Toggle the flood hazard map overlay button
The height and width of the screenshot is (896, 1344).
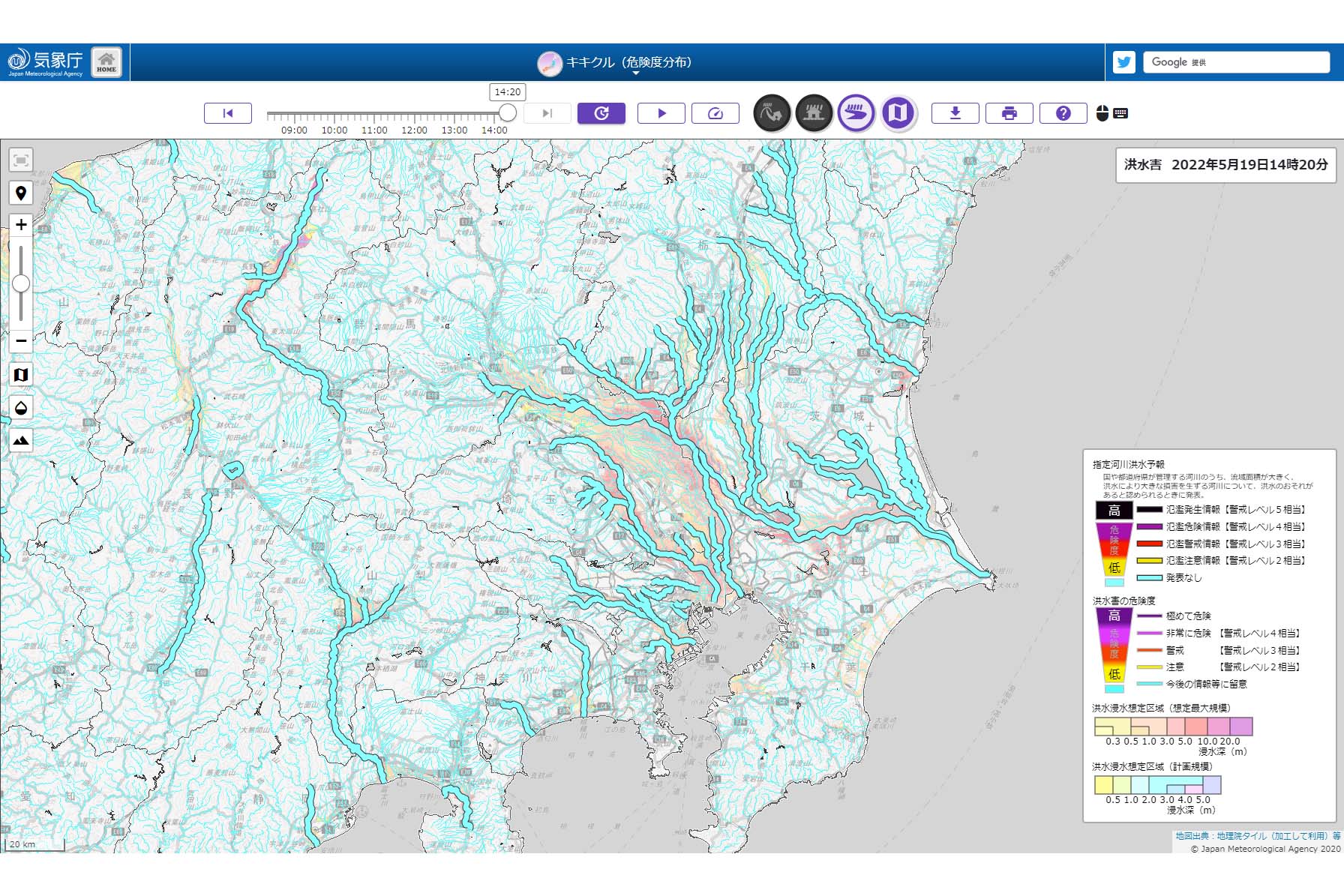pos(898,114)
